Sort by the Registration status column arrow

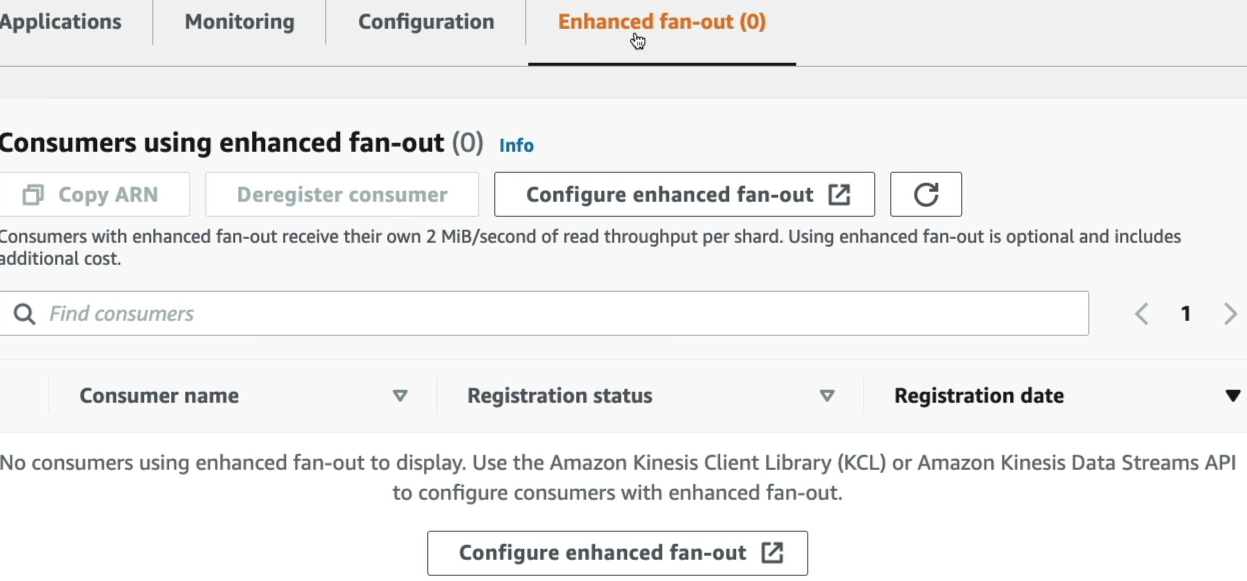point(827,396)
